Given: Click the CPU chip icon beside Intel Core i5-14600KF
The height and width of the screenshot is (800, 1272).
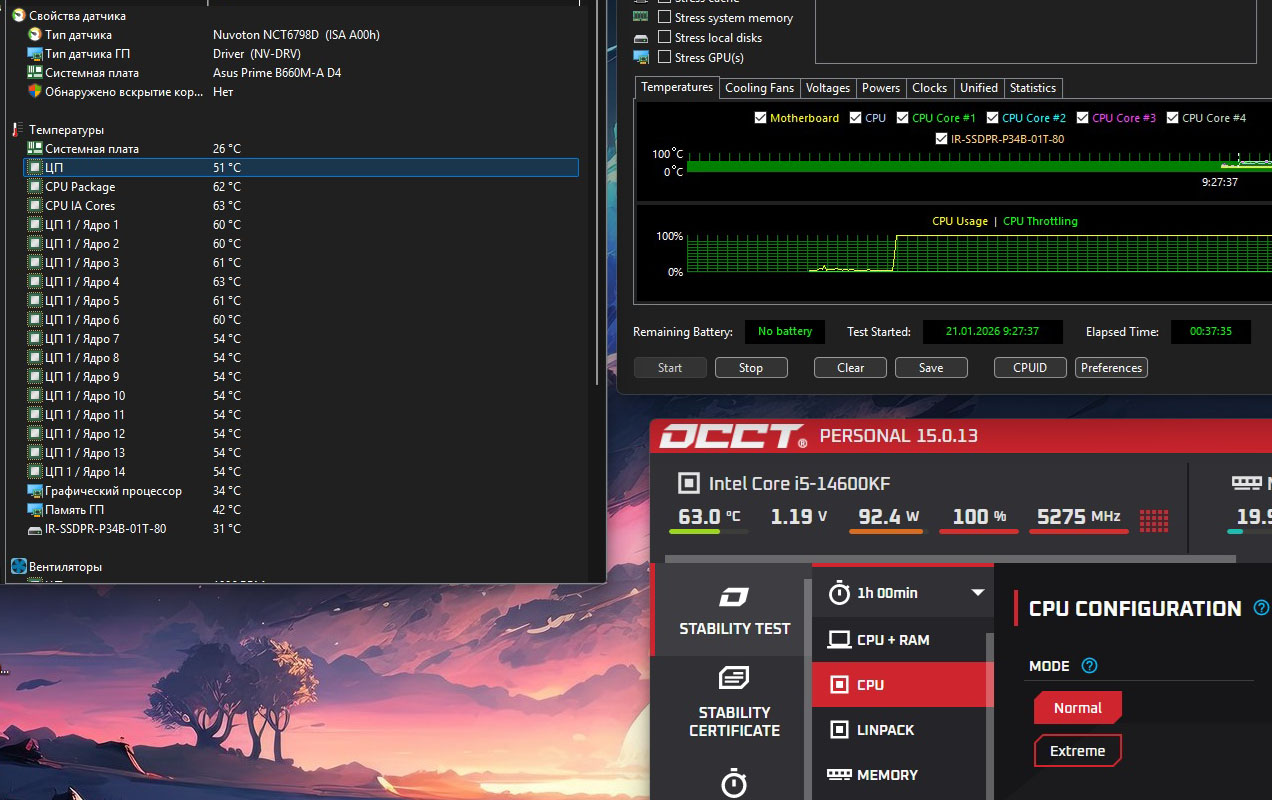Looking at the screenshot, I should click(689, 484).
